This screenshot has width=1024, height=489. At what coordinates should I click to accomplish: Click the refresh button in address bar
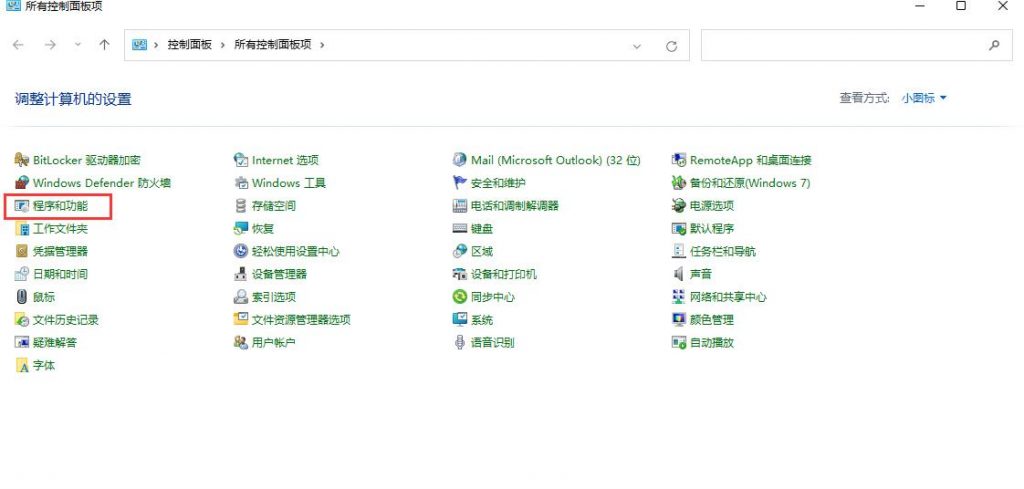[x=671, y=46]
